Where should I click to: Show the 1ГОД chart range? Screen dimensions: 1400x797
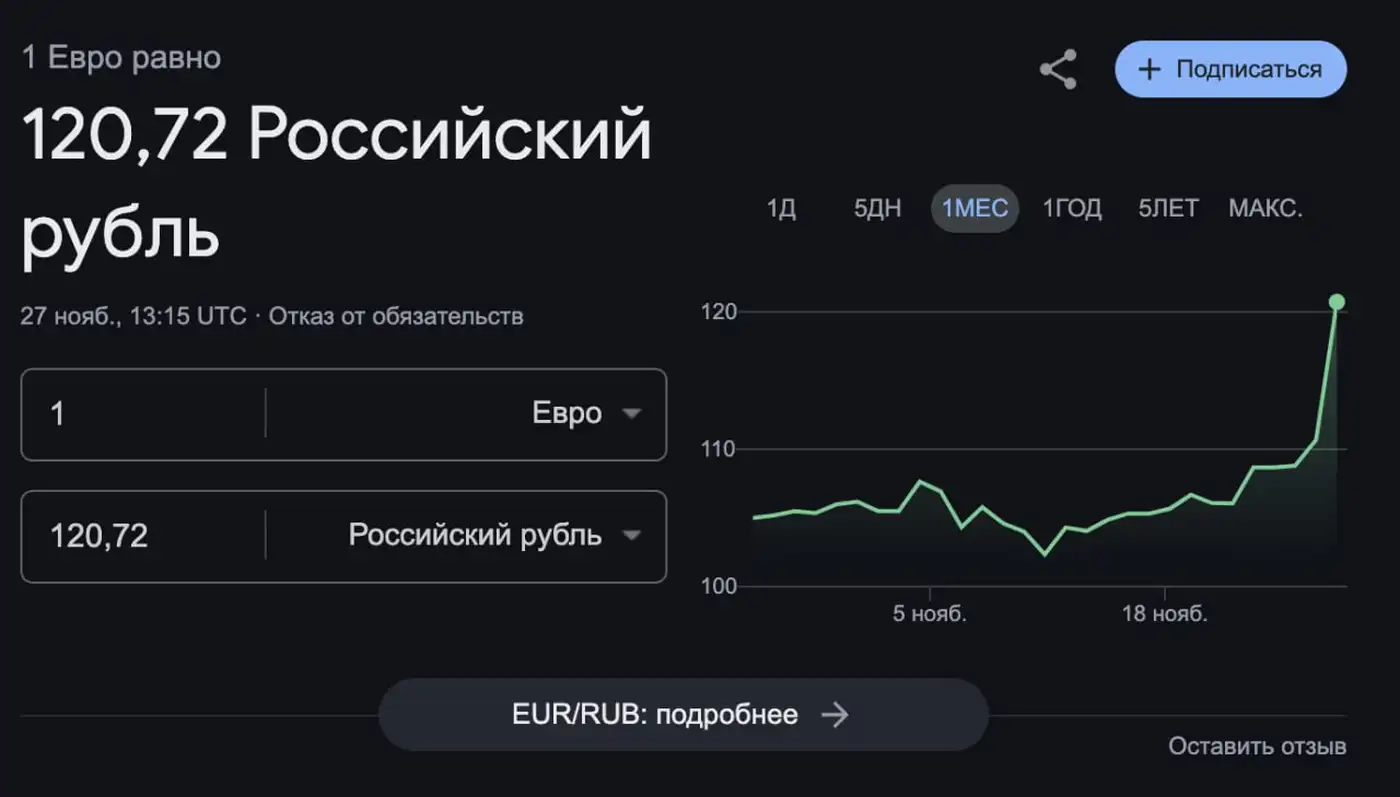[x=1072, y=209]
